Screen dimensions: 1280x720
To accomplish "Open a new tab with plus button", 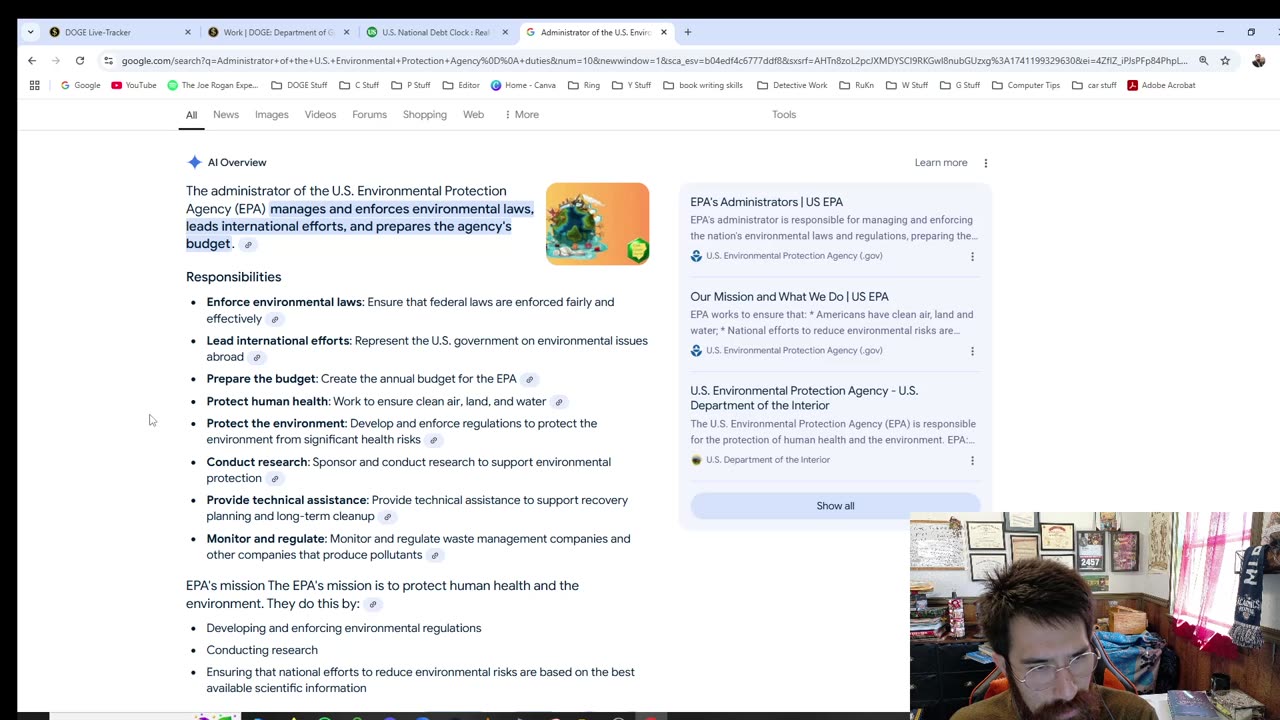I will click(x=687, y=32).
